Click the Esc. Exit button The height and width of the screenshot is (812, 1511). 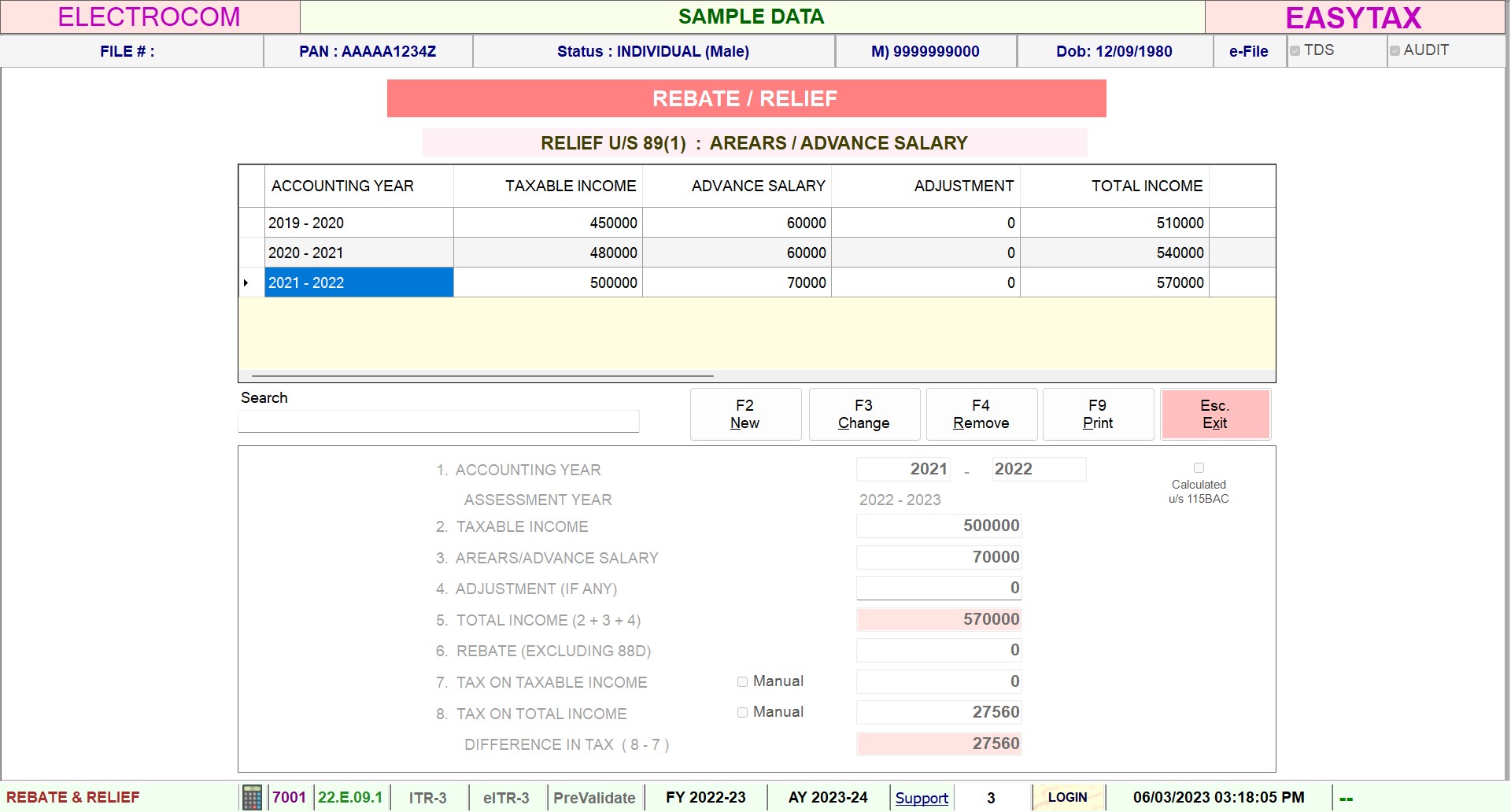[1215, 414]
